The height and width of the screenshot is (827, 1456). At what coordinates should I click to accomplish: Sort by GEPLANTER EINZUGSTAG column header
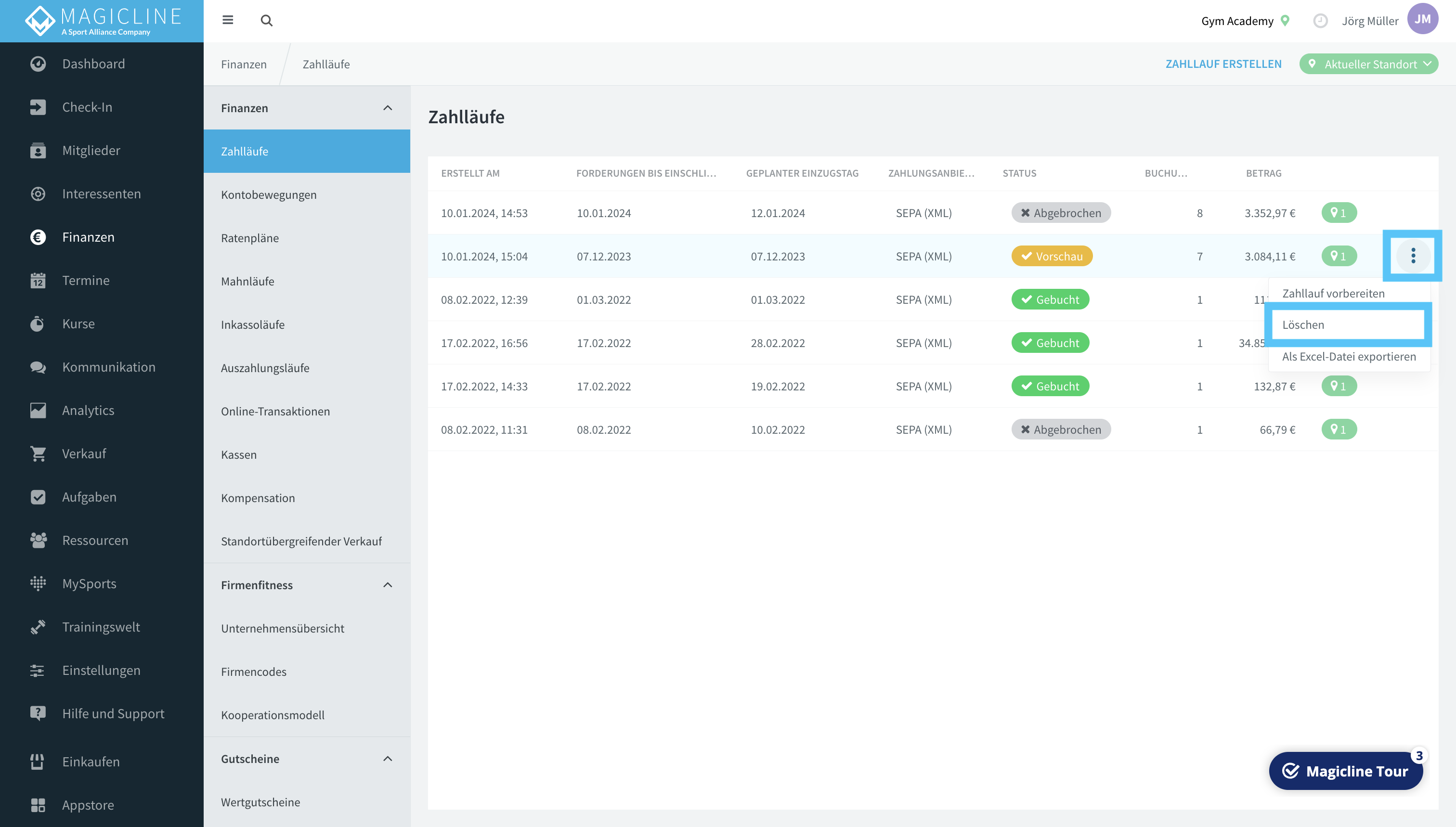click(x=802, y=173)
